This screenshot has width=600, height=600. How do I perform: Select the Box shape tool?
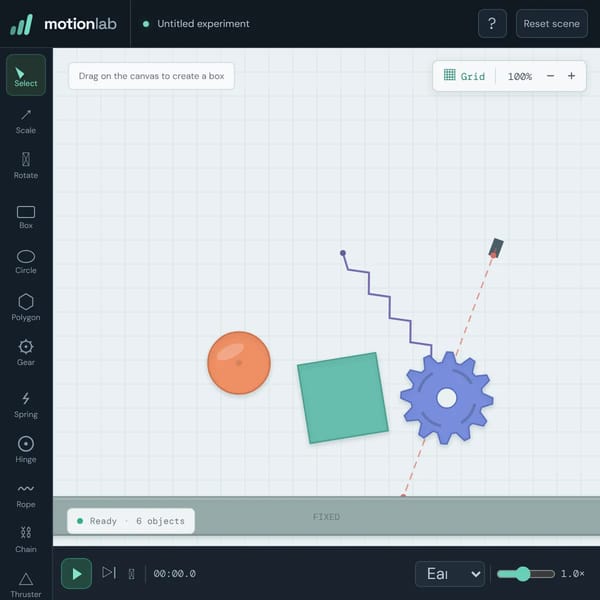click(x=26, y=217)
